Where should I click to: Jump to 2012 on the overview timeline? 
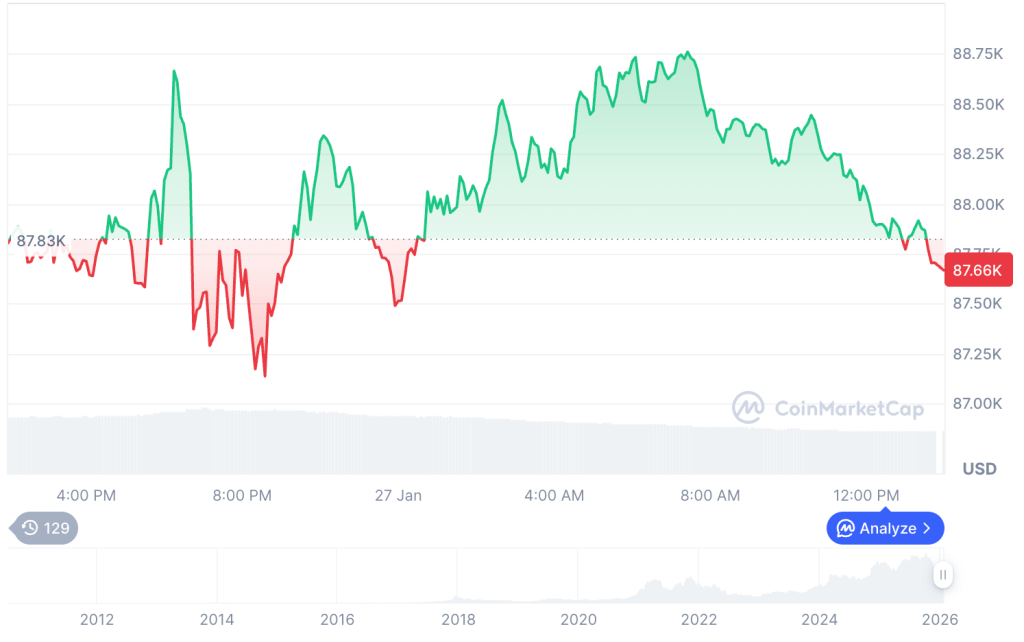pos(96,619)
